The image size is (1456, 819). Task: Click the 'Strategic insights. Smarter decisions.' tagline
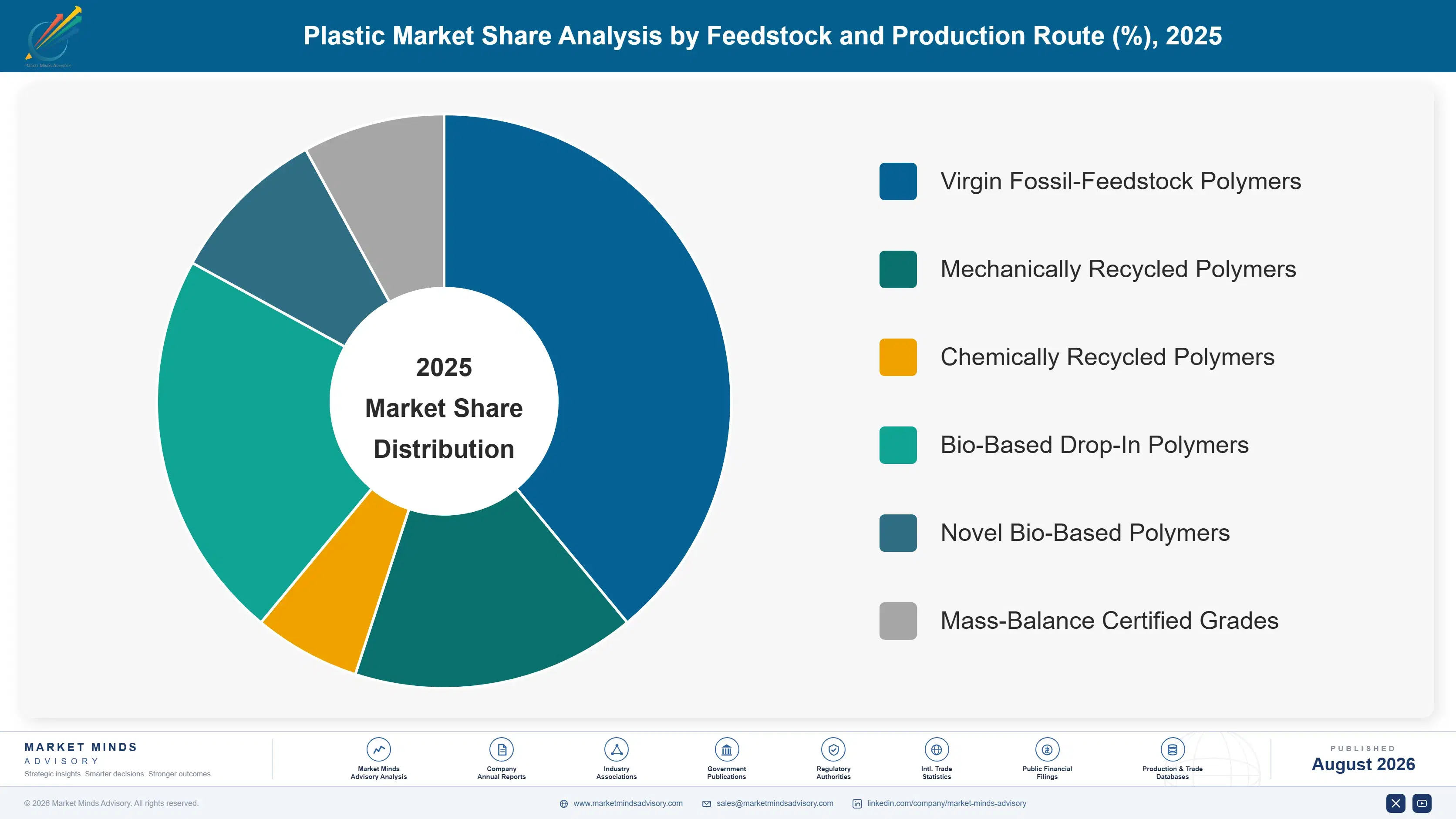click(x=118, y=774)
